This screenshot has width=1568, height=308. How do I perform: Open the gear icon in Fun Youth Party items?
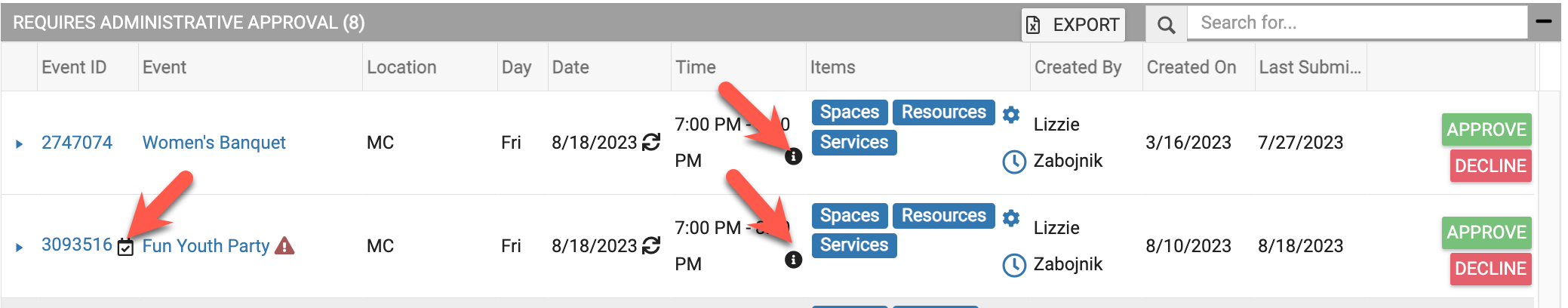[x=1011, y=218]
